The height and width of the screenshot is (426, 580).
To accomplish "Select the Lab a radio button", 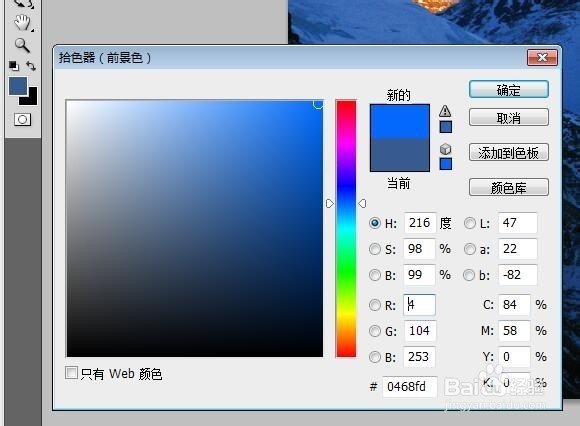I will click(469, 249).
